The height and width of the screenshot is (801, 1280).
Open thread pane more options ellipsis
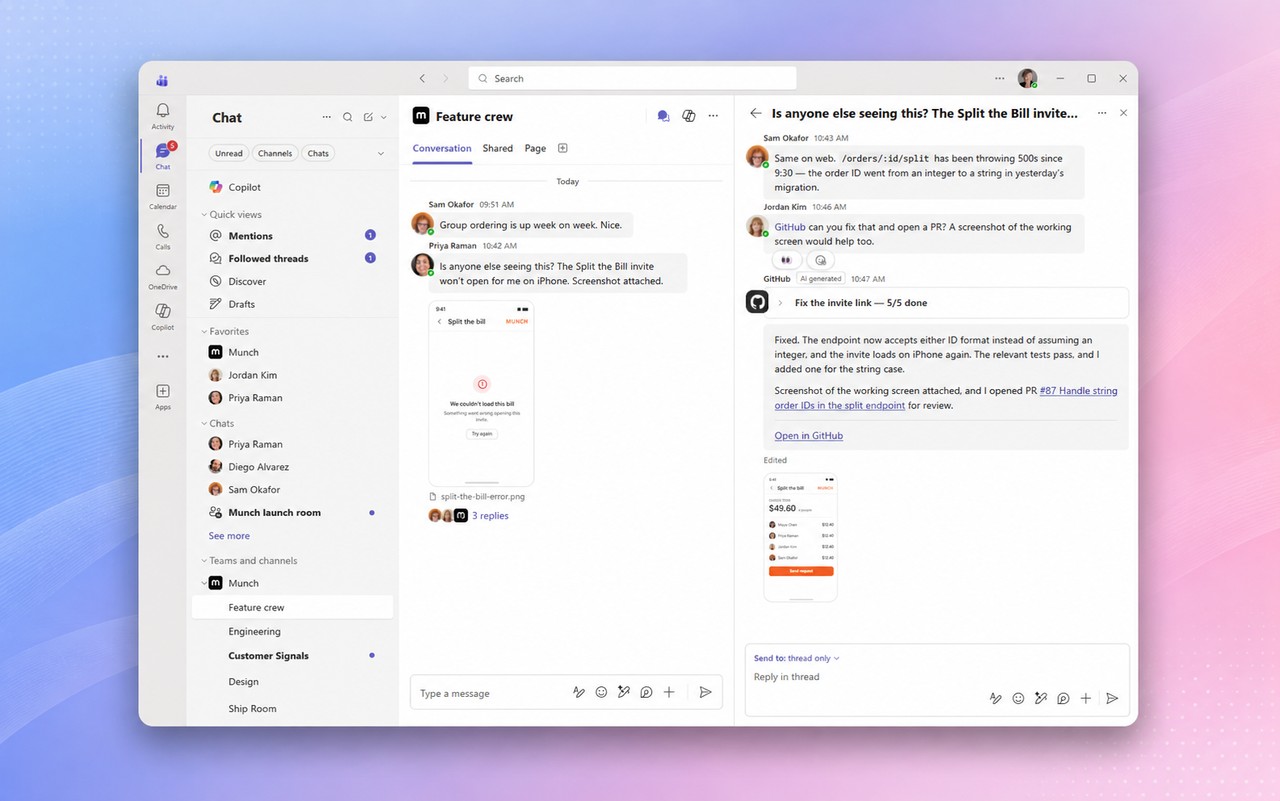pos(1102,113)
